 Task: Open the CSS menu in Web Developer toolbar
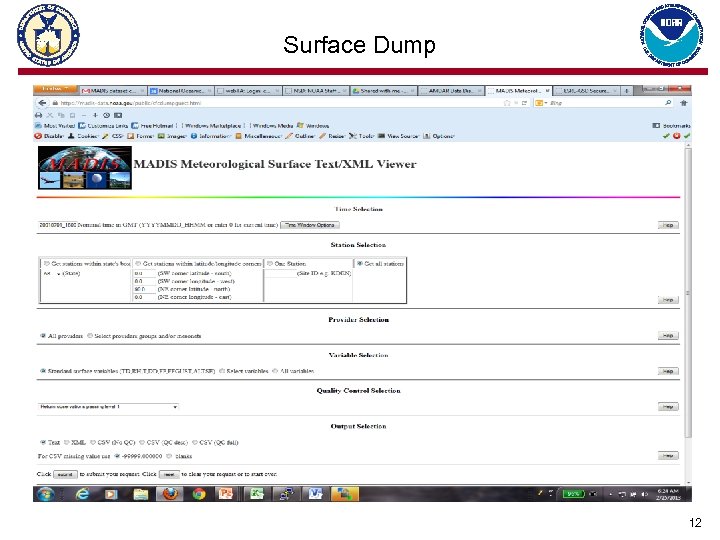coord(113,136)
